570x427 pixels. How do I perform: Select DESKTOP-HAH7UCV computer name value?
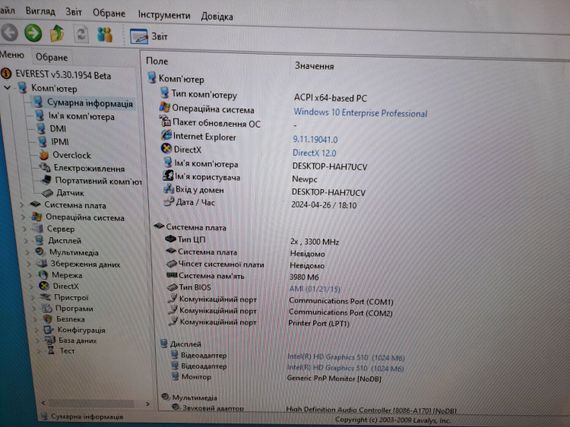[x=330, y=167]
